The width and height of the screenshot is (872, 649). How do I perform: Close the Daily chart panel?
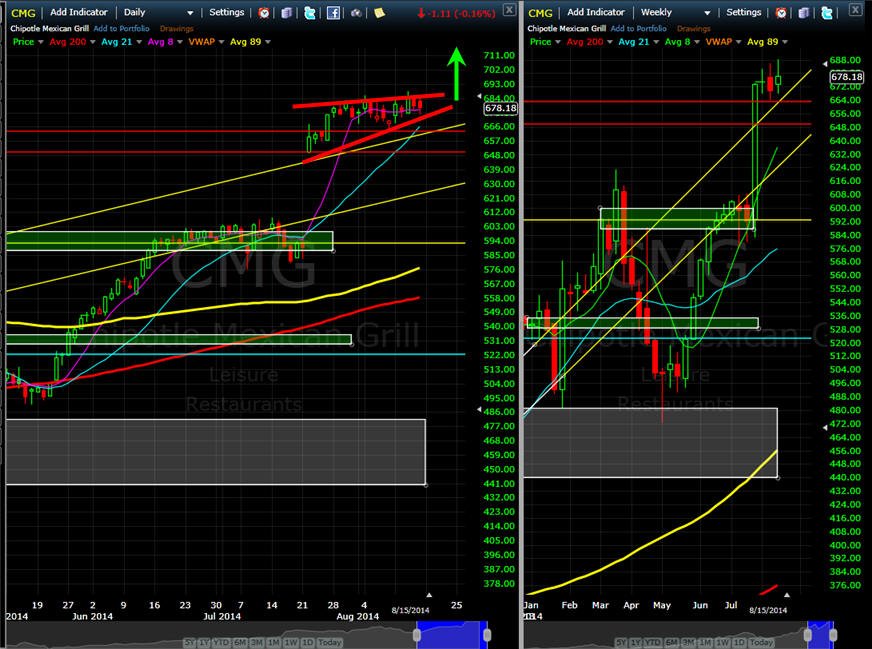pyautogui.click(x=509, y=9)
